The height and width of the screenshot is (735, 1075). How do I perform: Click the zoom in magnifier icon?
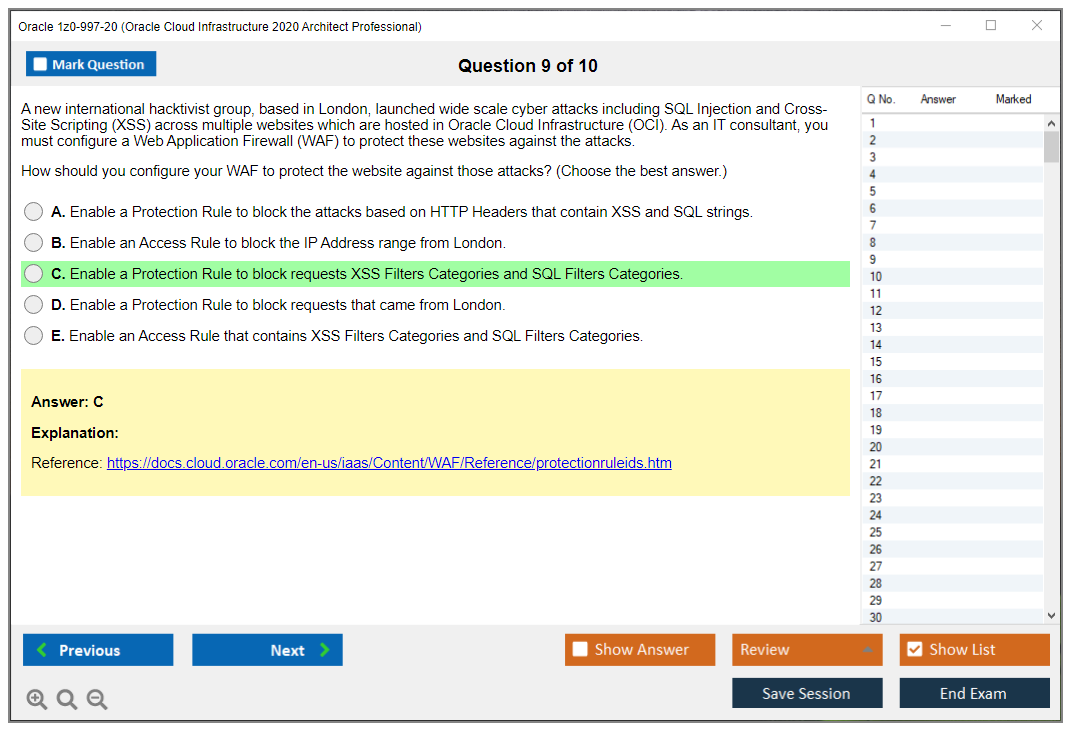coord(37,699)
